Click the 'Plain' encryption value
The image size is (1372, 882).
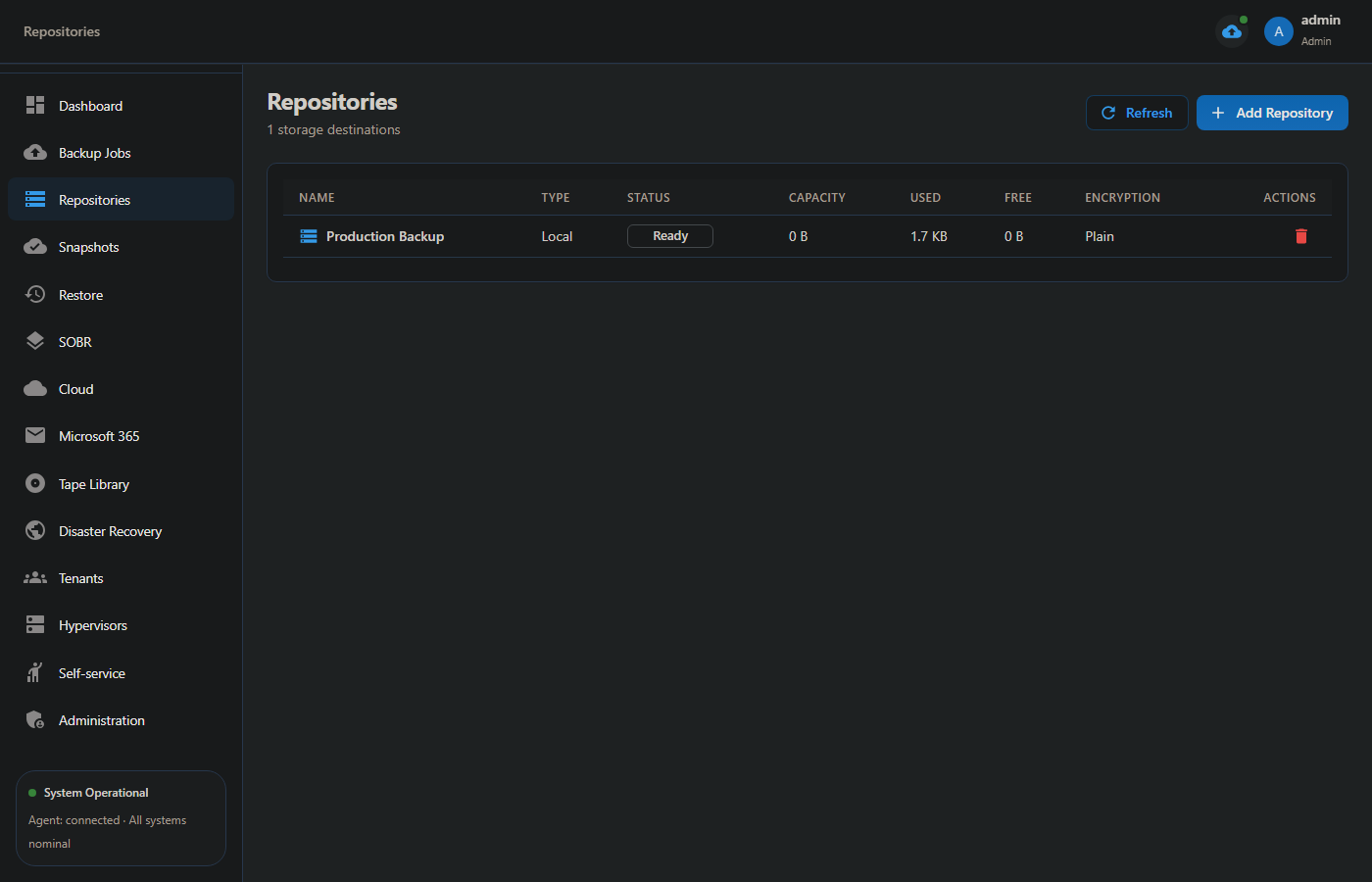(x=1100, y=236)
